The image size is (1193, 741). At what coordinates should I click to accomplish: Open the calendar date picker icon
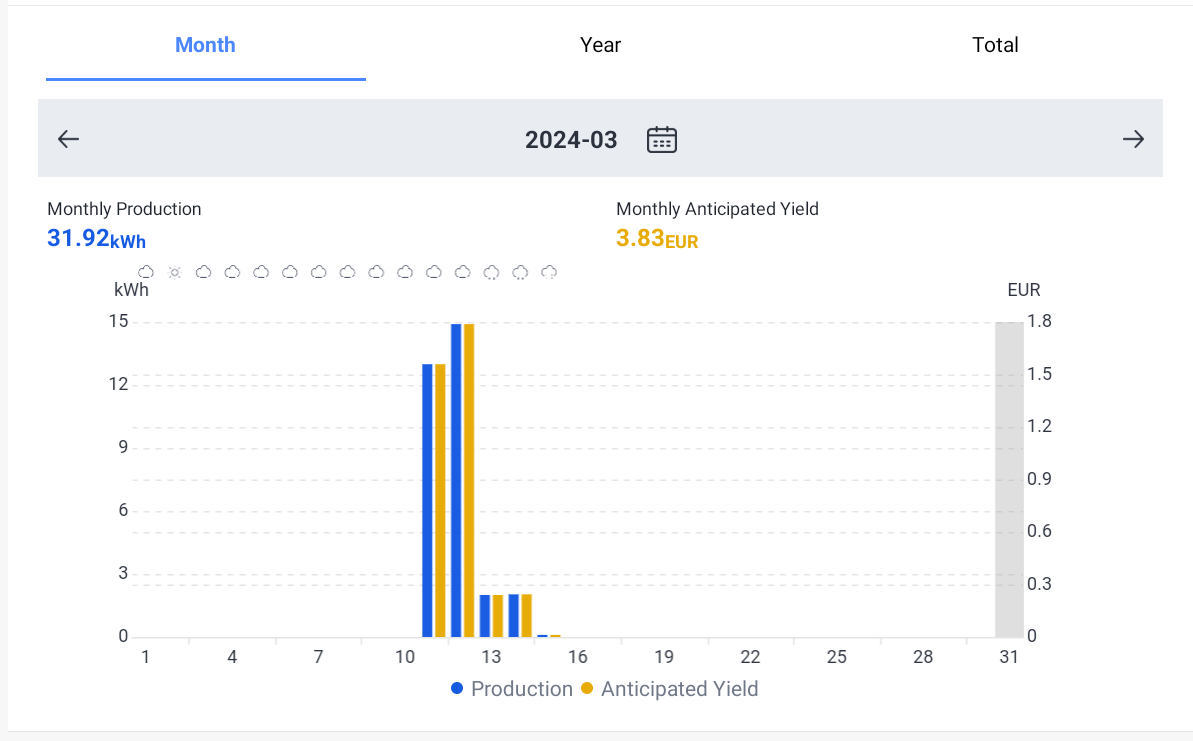662,139
